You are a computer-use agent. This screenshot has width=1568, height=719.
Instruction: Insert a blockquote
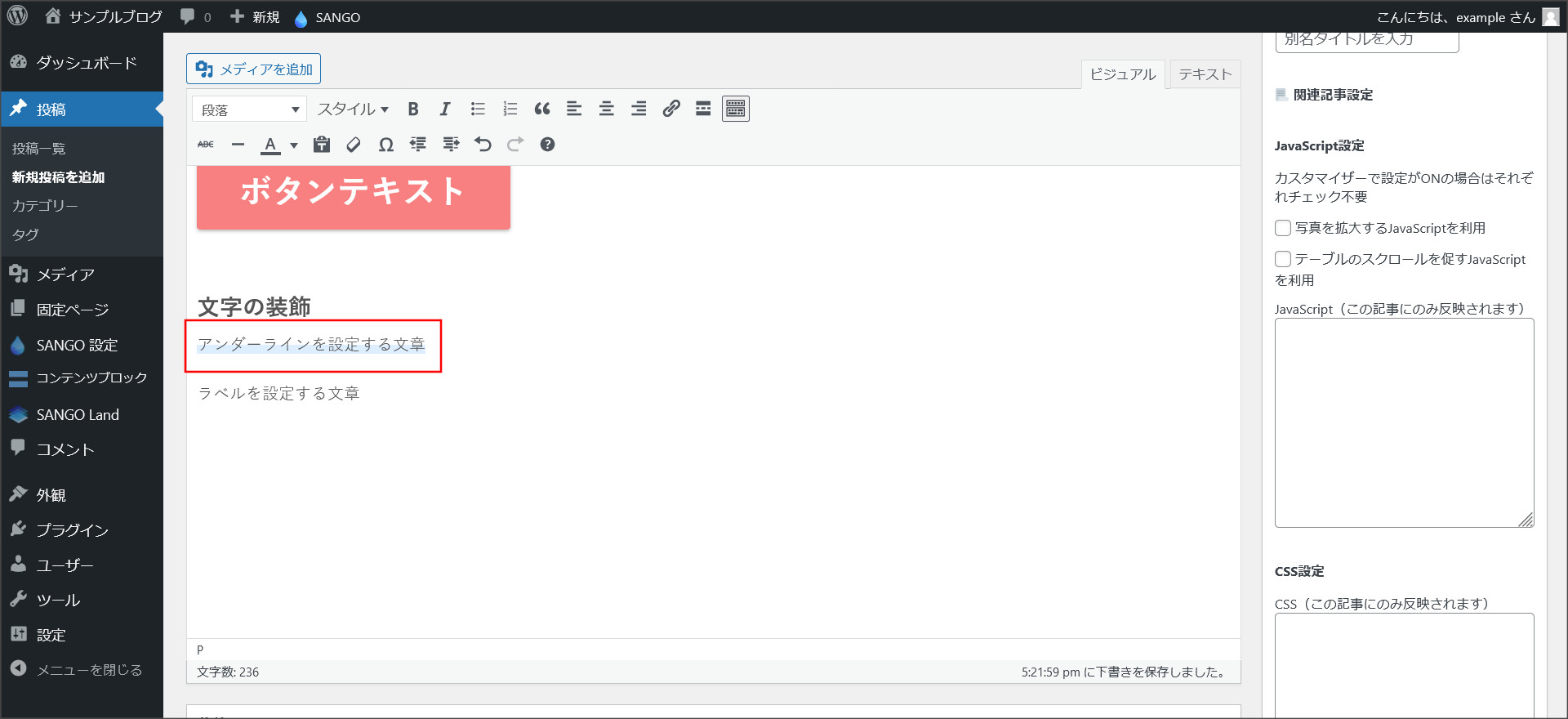coord(542,109)
